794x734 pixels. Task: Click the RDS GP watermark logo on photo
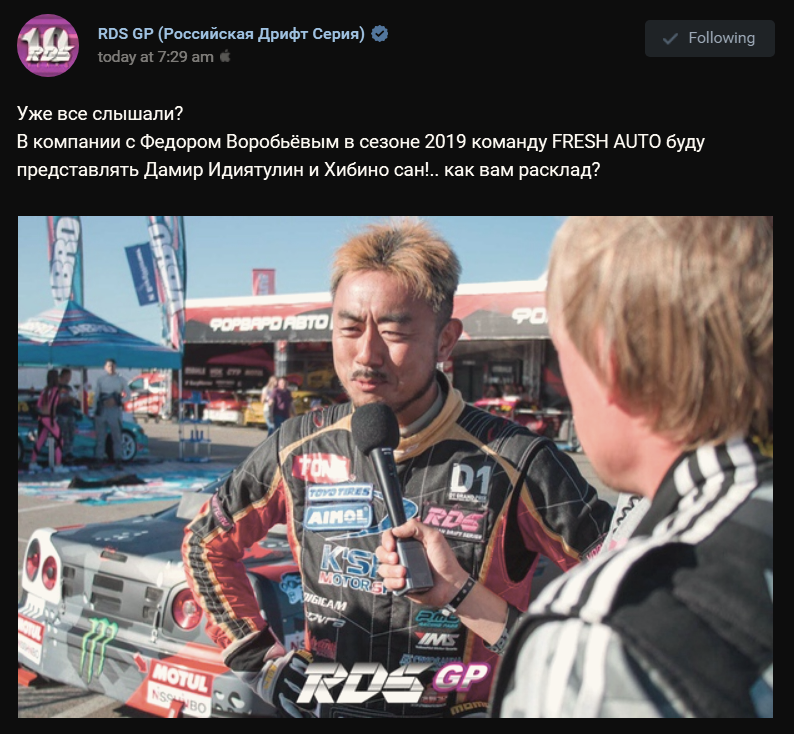tap(392, 682)
